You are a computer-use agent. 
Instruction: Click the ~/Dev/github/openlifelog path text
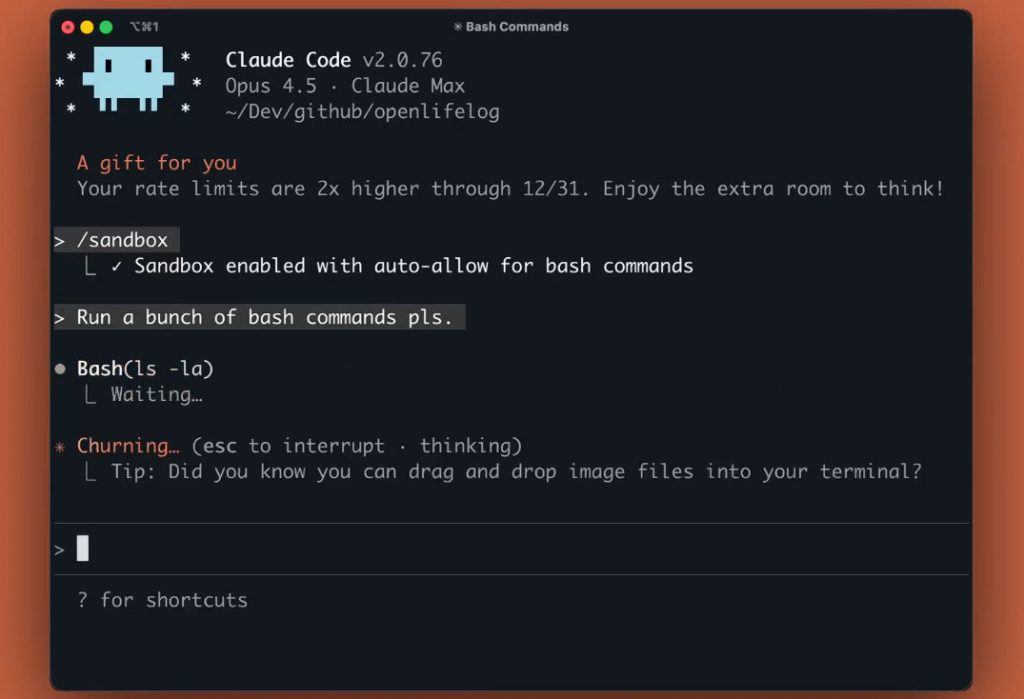coord(362,111)
